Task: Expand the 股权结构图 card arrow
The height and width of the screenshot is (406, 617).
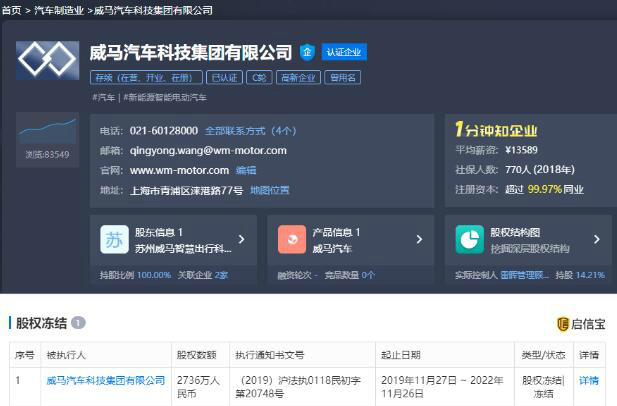Action: point(597,239)
